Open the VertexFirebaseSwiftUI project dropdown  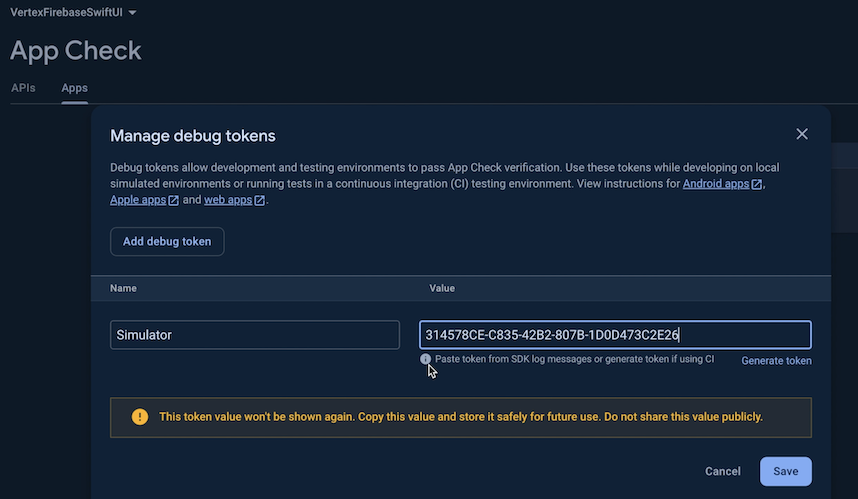[73, 12]
